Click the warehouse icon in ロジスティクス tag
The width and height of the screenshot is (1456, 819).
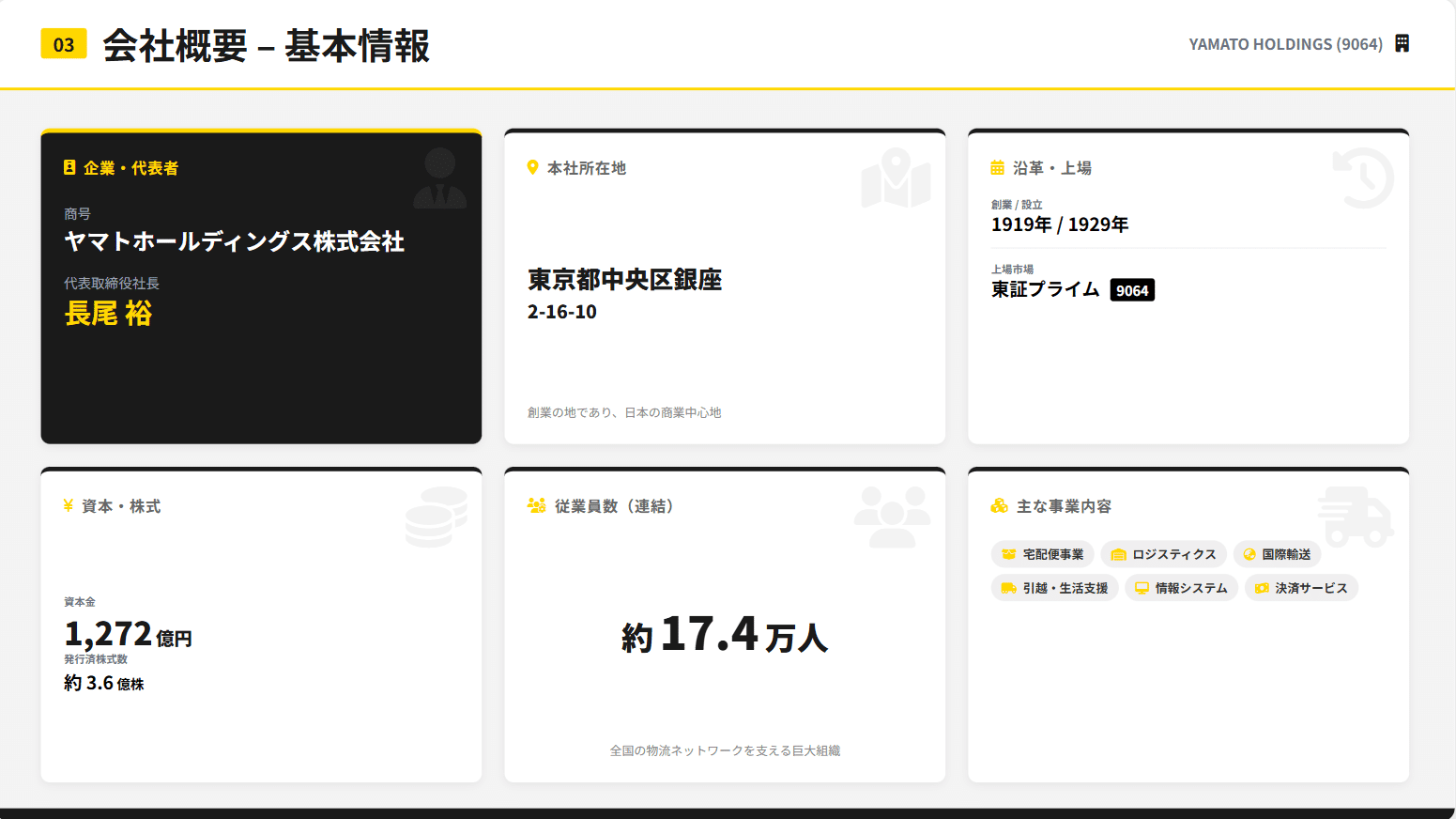(1118, 554)
